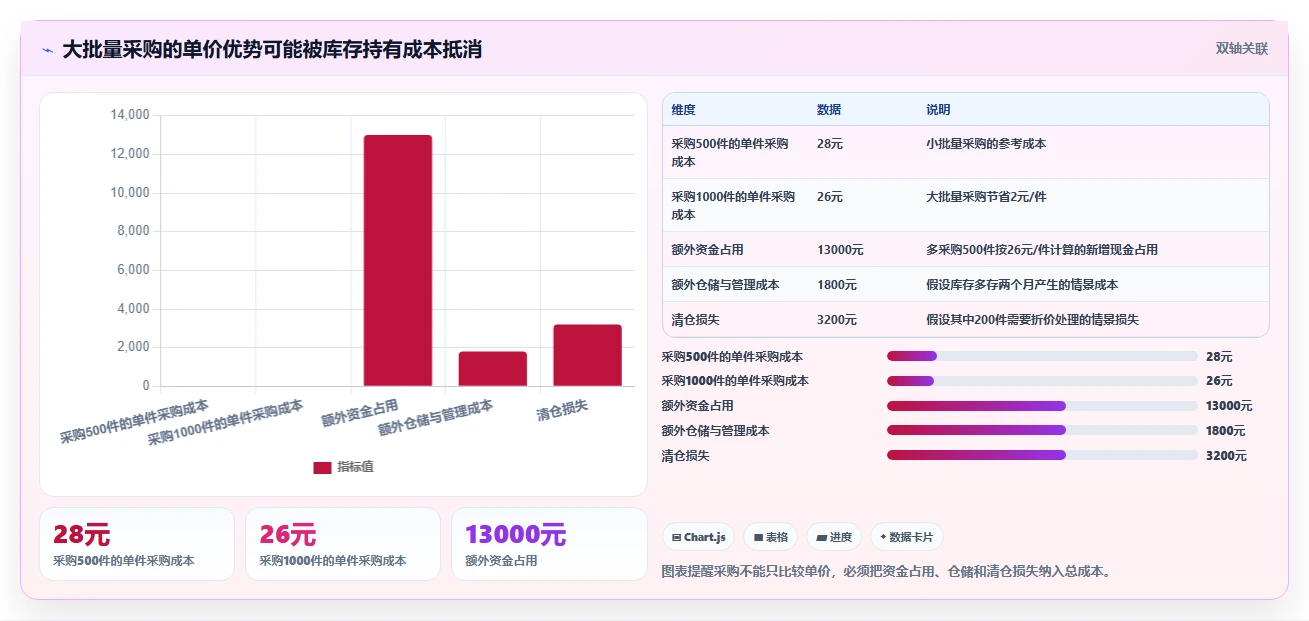Click the progress bar for 额外仓储与管理成本

(x=1042, y=431)
